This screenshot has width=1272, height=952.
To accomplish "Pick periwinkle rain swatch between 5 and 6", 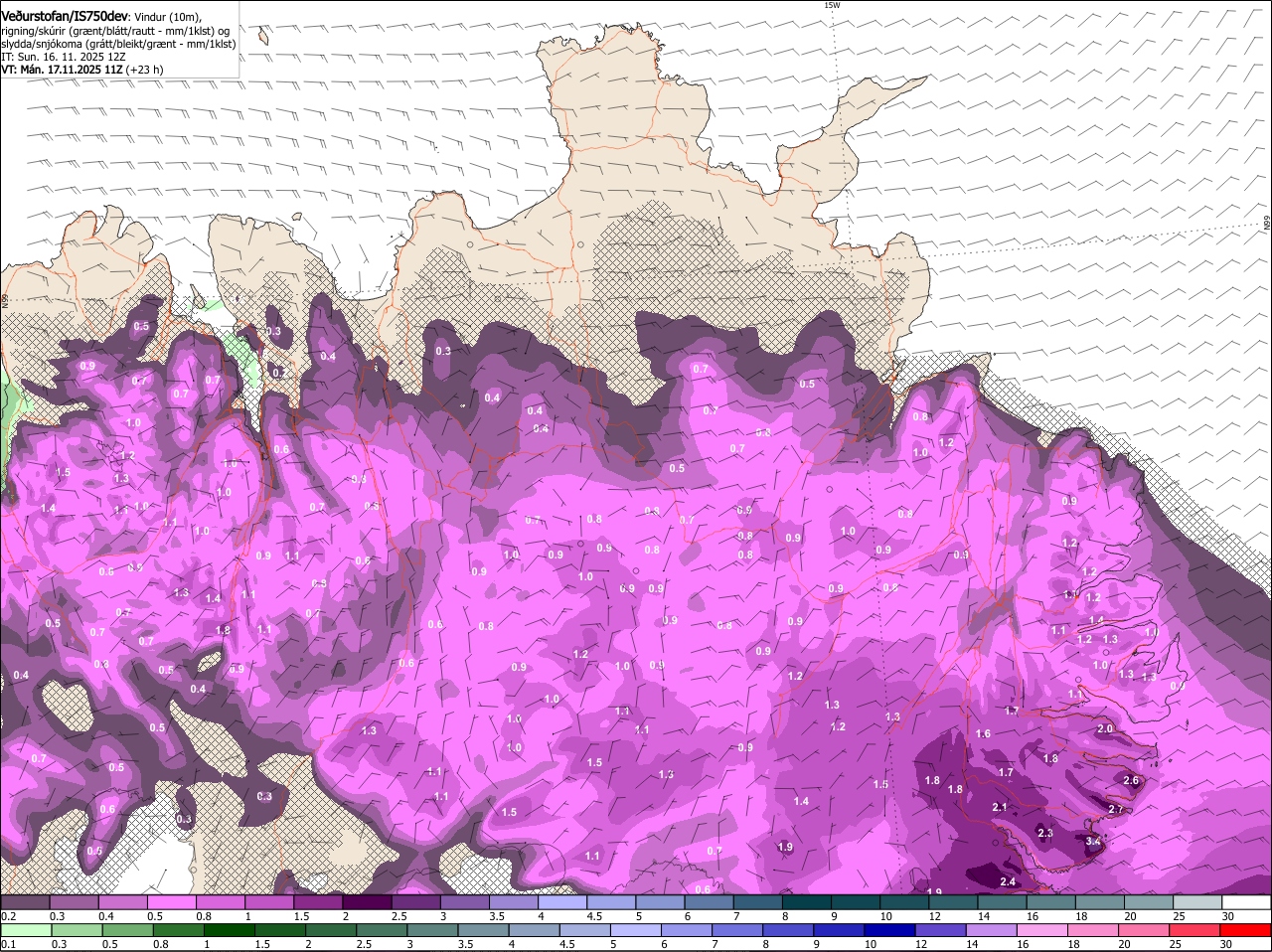I will click(x=636, y=929).
